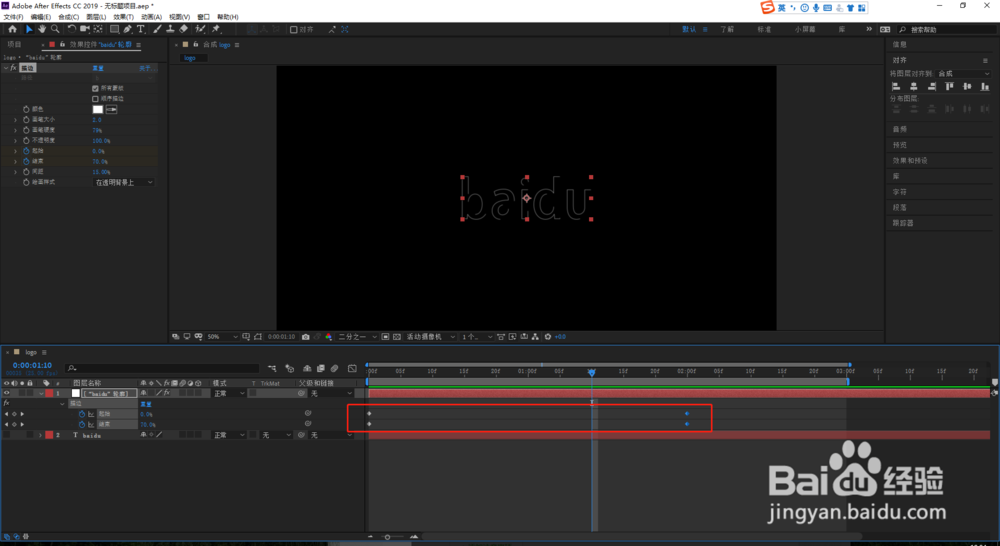Select the Eraser tool
This screenshot has height=546, width=1000.
(x=184, y=29)
